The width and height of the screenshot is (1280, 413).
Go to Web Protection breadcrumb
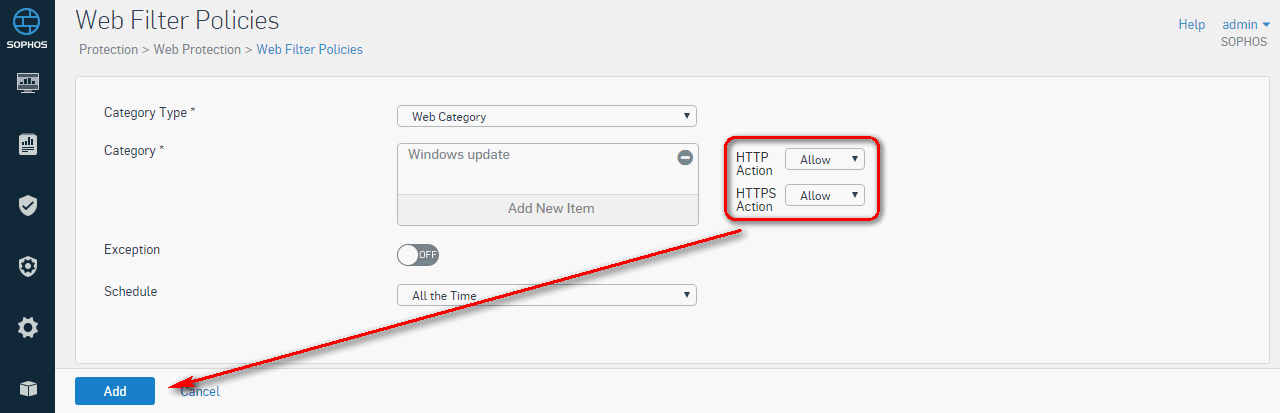coord(197,49)
